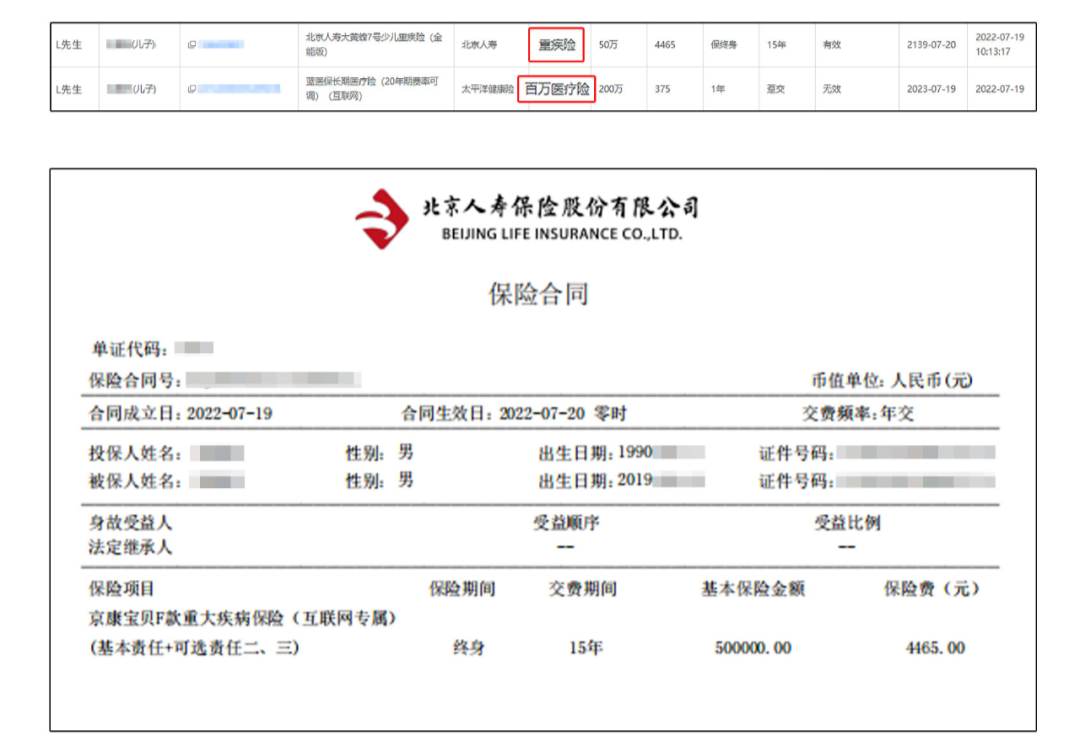1080x751 pixels.
Task: Click 交费频率: 年交 text
Action: [x=858, y=413]
